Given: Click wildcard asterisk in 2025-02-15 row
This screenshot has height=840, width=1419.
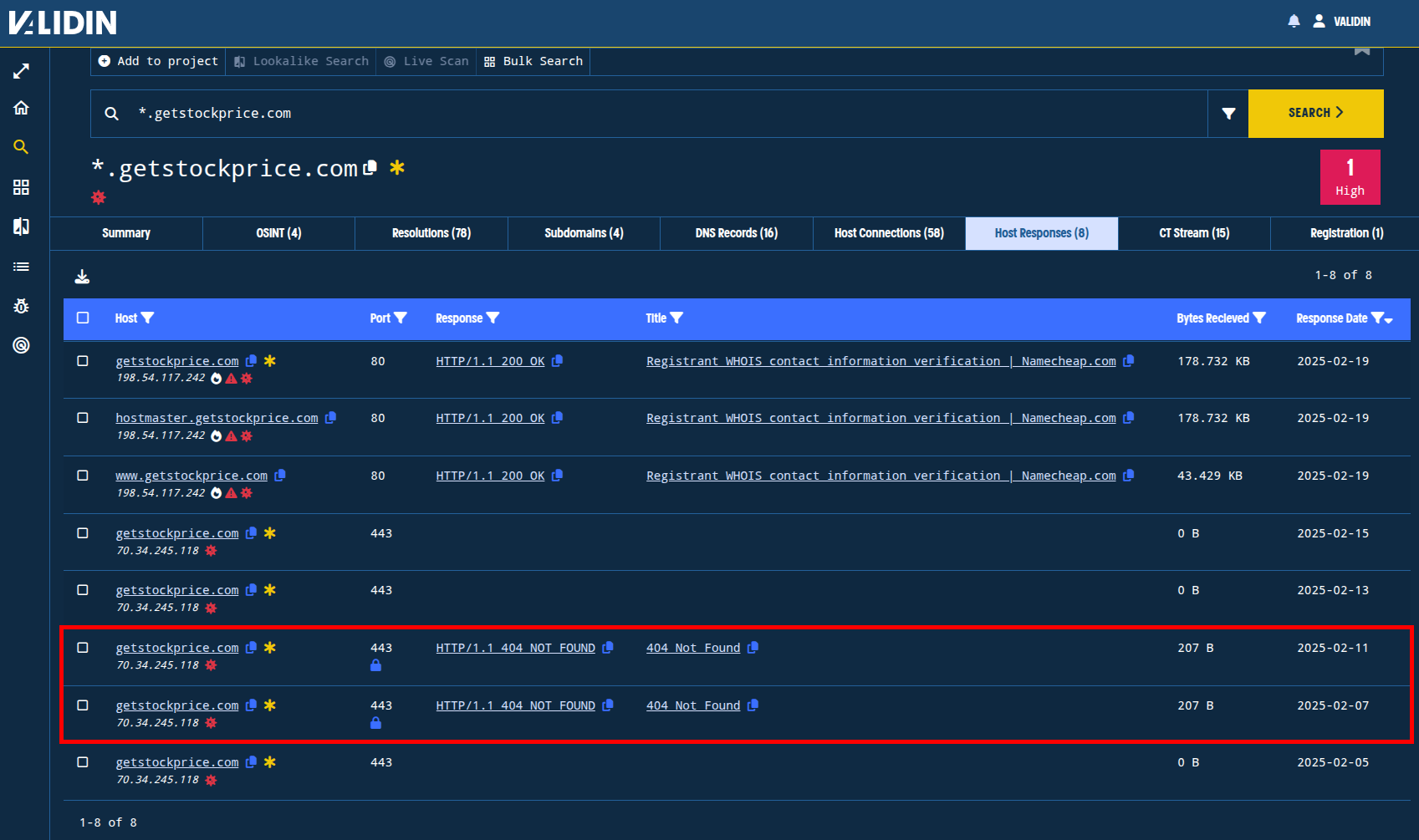Looking at the screenshot, I should pos(269,533).
